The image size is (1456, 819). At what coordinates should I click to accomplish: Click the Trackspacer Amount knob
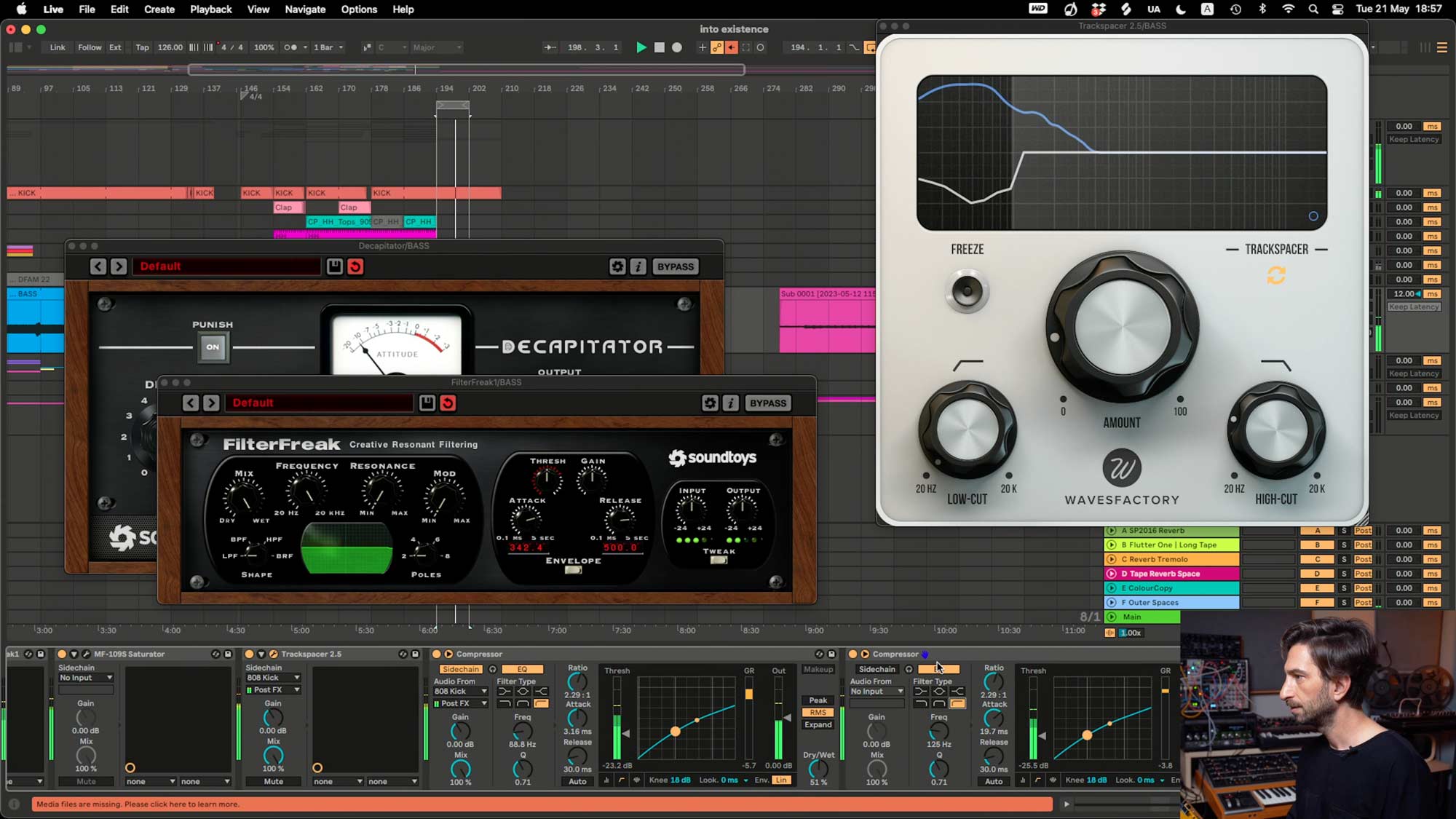tap(1122, 328)
